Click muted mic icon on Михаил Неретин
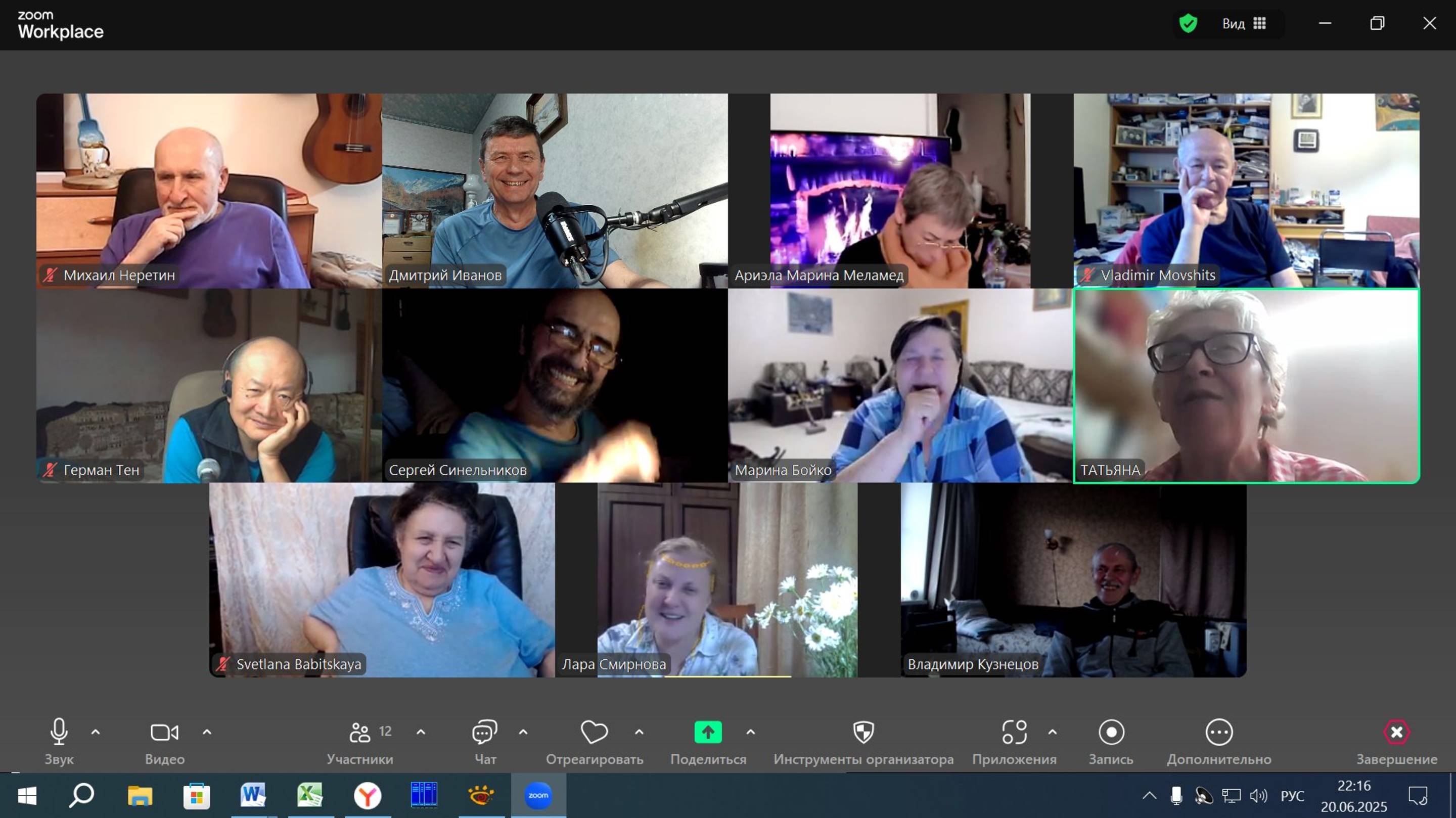 tap(50, 276)
